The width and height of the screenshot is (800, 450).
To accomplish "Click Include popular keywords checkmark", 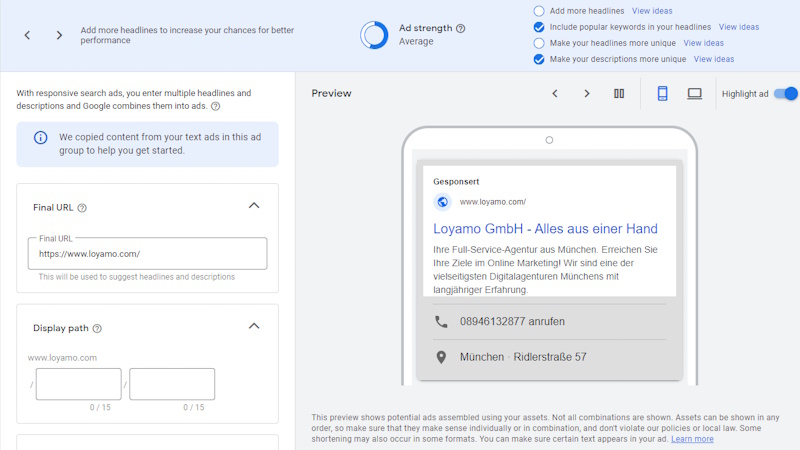I will (x=539, y=27).
